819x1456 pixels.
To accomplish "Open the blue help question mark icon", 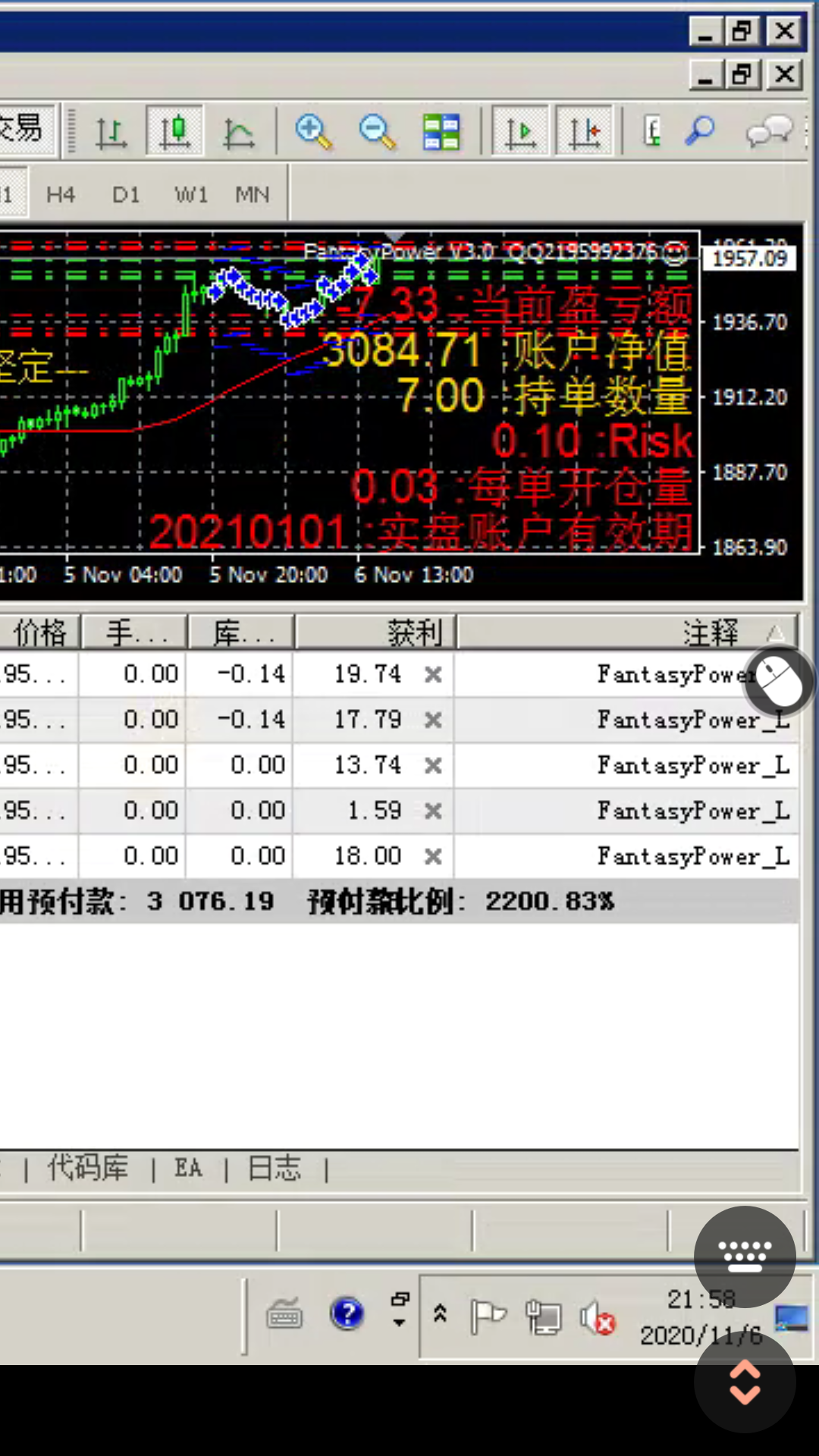I will pyautogui.click(x=347, y=1313).
